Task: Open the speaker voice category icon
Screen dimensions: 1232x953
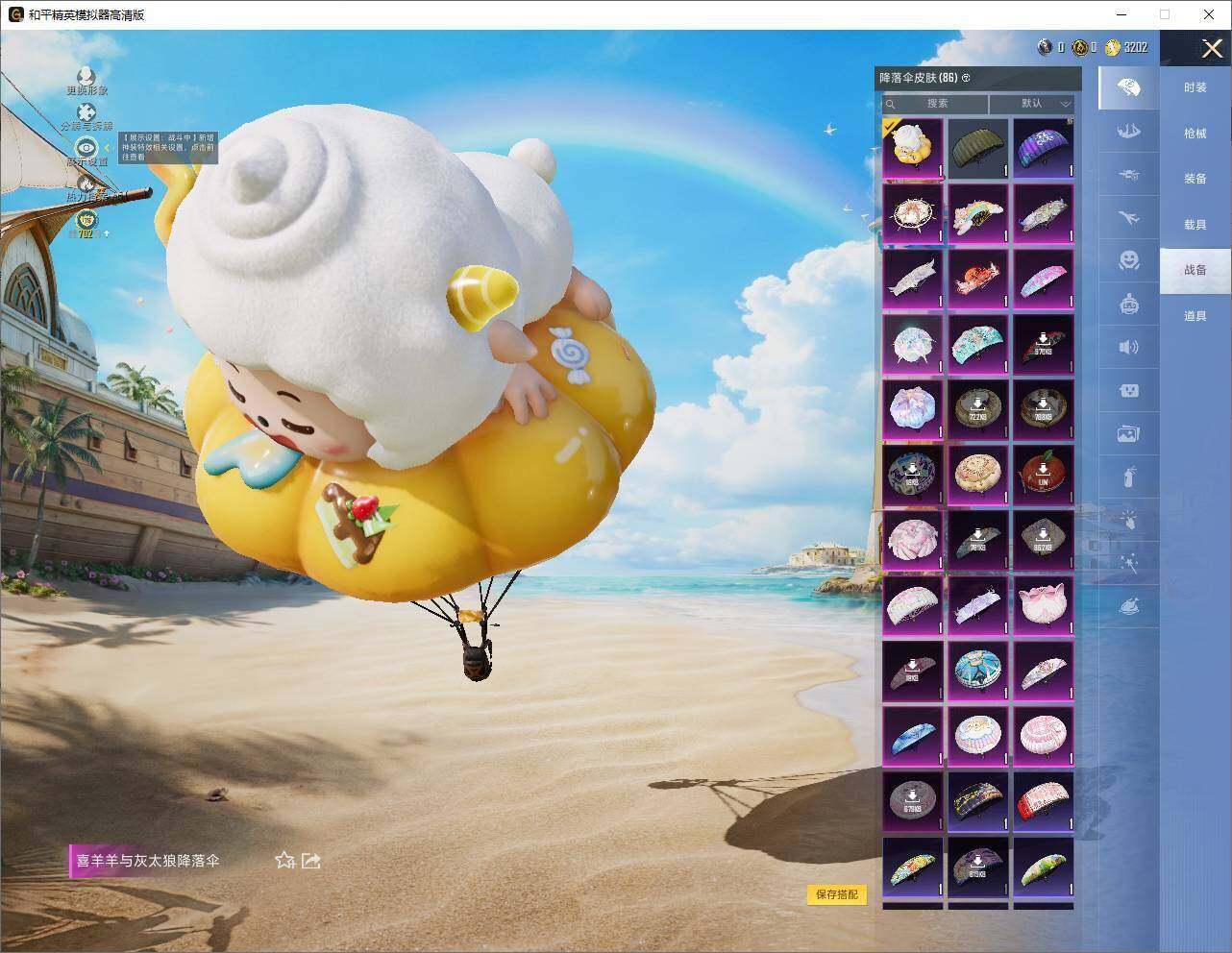Action: pos(1129,347)
